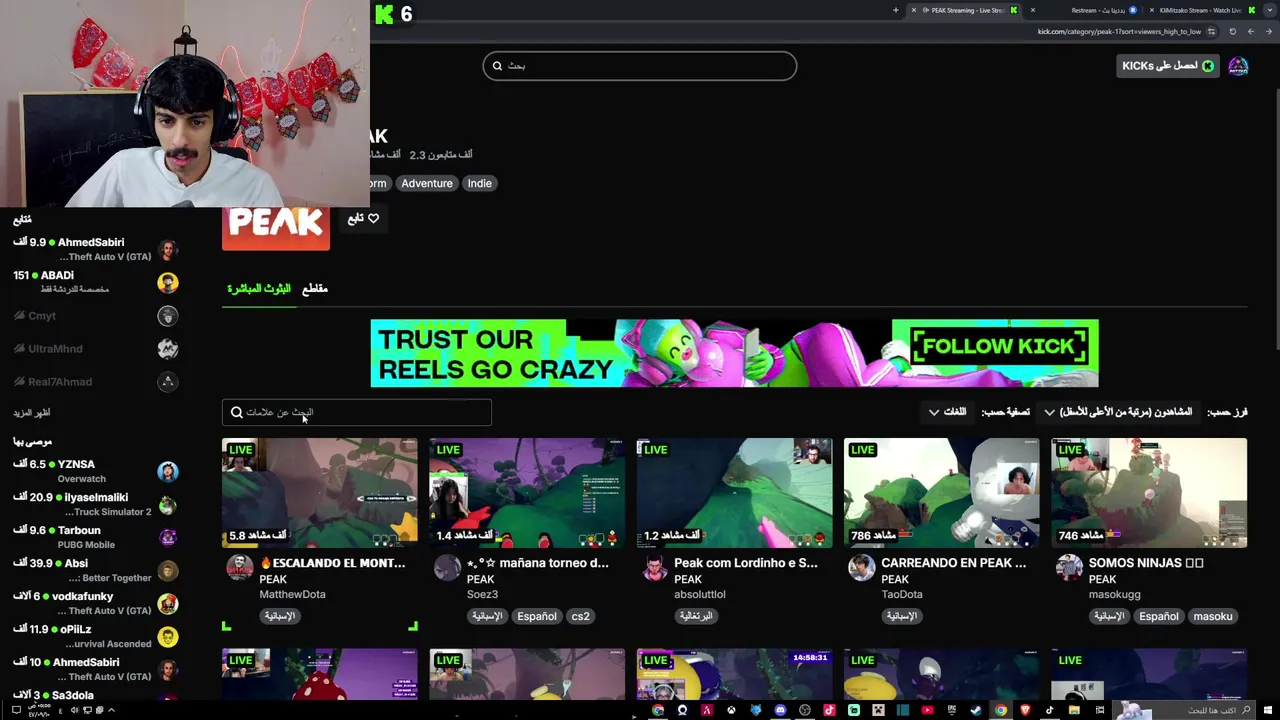This screenshot has width=1280, height=720.
Task: Click the Windows Start button
Action: [1268, 710]
